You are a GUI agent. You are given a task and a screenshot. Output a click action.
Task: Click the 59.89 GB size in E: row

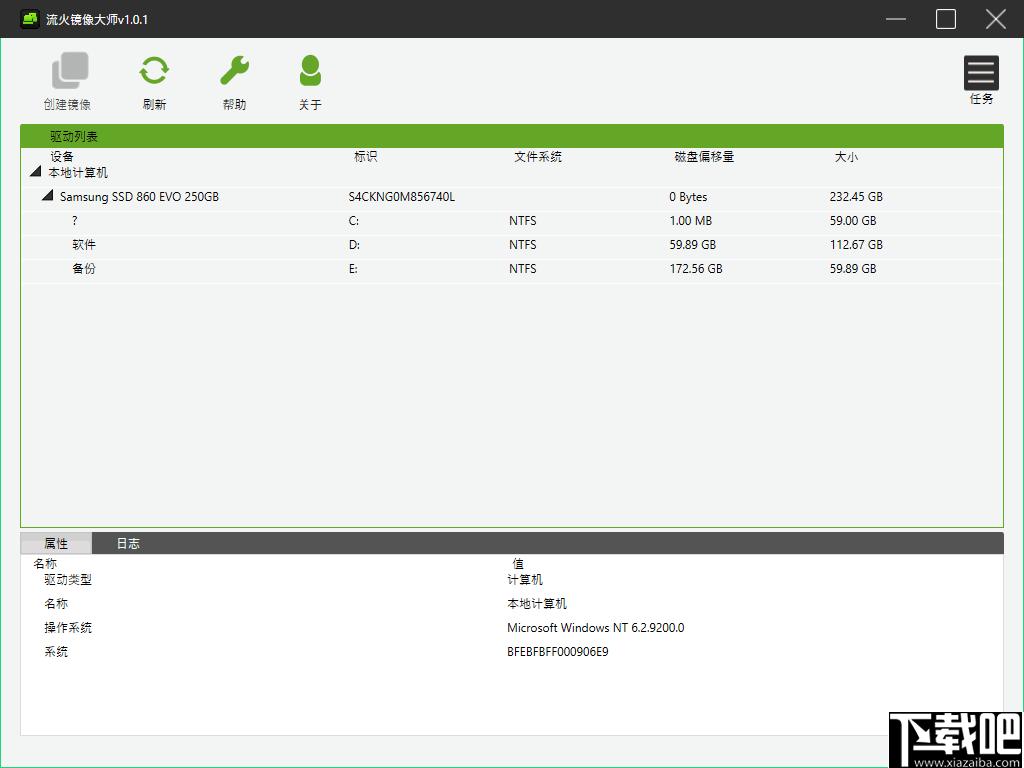pyautogui.click(x=853, y=268)
